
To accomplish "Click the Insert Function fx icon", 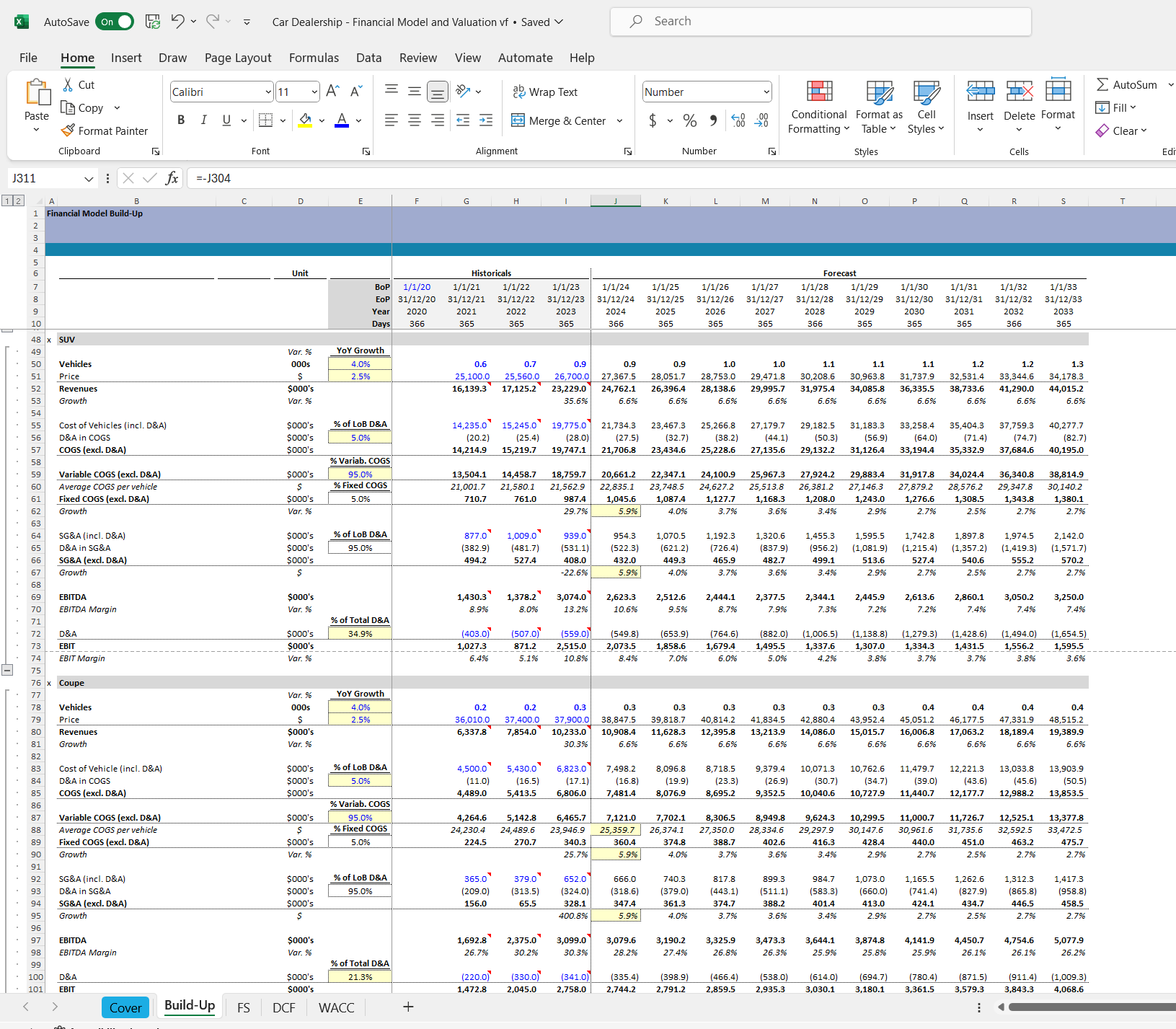I will pos(172,178).
